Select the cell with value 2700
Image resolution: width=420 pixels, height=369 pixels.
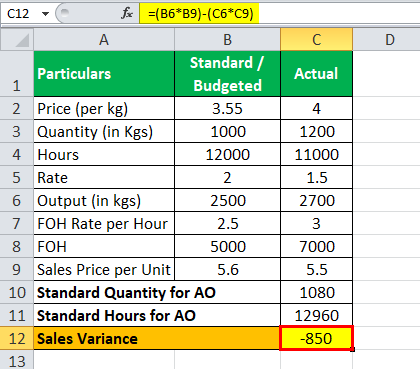tap(316, 200)
